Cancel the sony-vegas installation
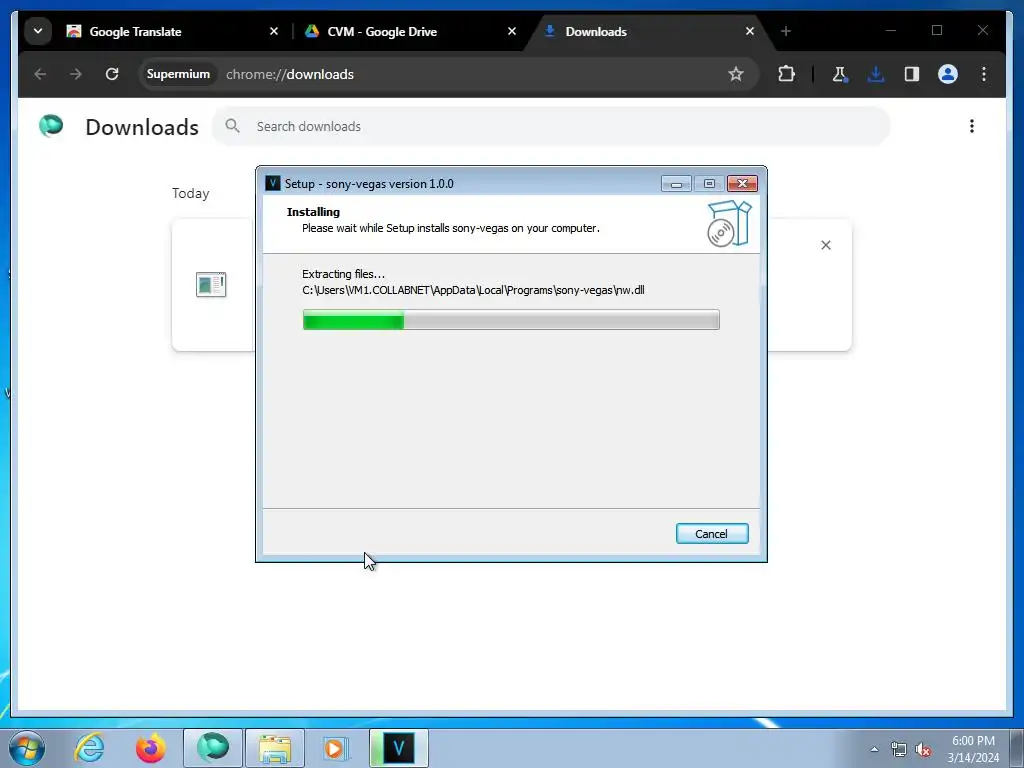Image resolution: width=1024 pixels, height=768 pixels. (712, 534)
